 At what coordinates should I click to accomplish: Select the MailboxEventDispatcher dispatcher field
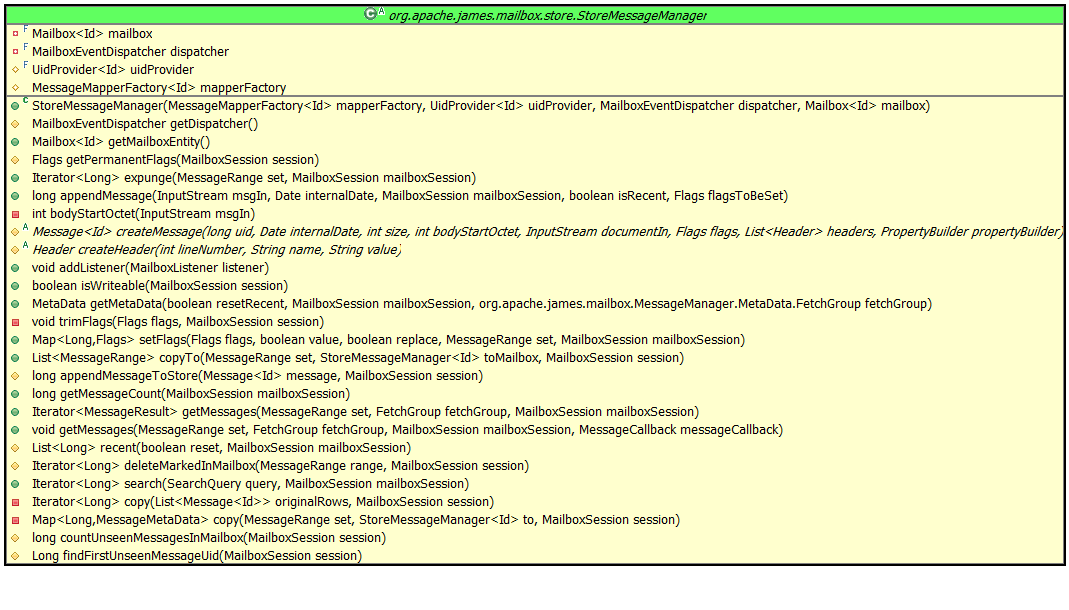click(x=130, y=52)
